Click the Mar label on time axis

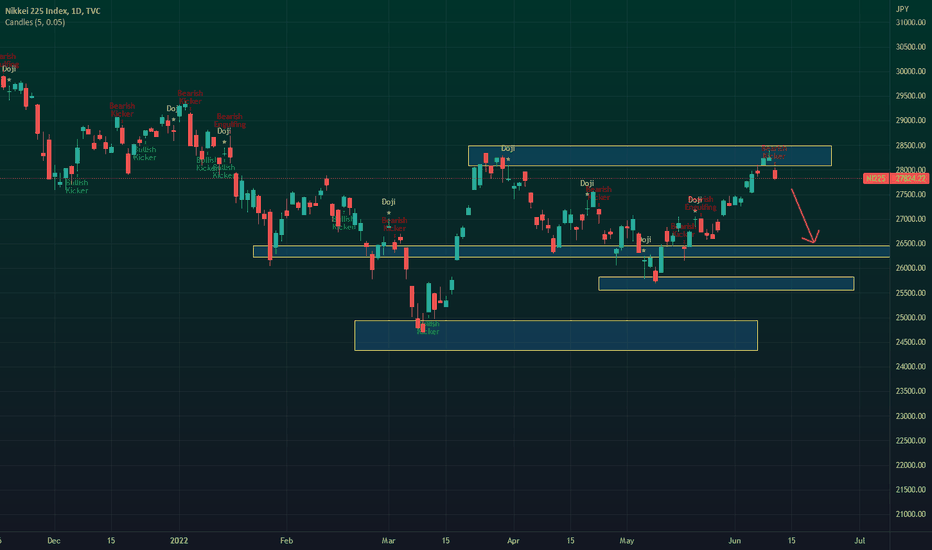tap(388, 541)
